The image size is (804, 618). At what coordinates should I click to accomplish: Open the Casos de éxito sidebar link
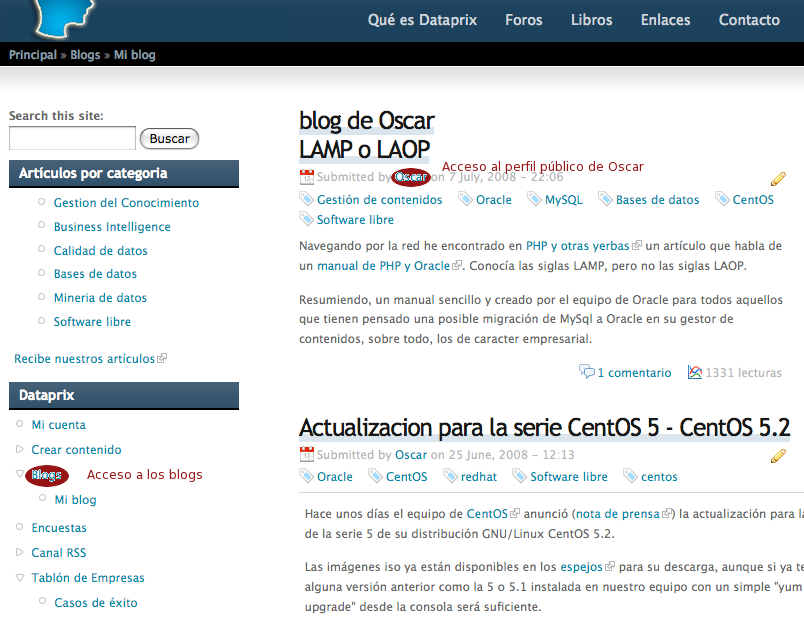coord(98,602)
